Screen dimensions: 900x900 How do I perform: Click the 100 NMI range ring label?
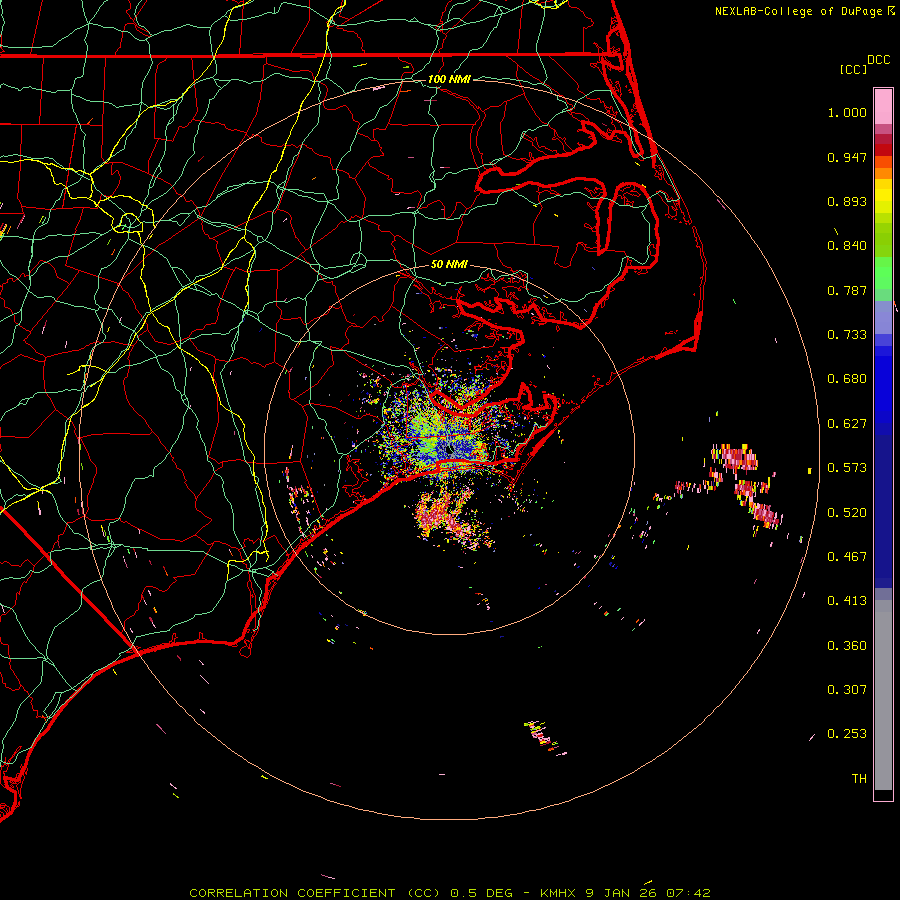pyautogui.click(x=449, y=79)
